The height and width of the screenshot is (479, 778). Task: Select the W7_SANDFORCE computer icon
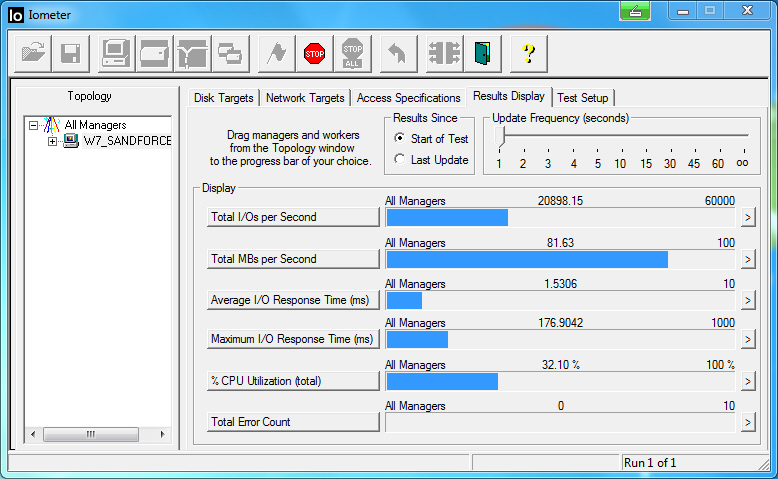click(x=71, y=141)
